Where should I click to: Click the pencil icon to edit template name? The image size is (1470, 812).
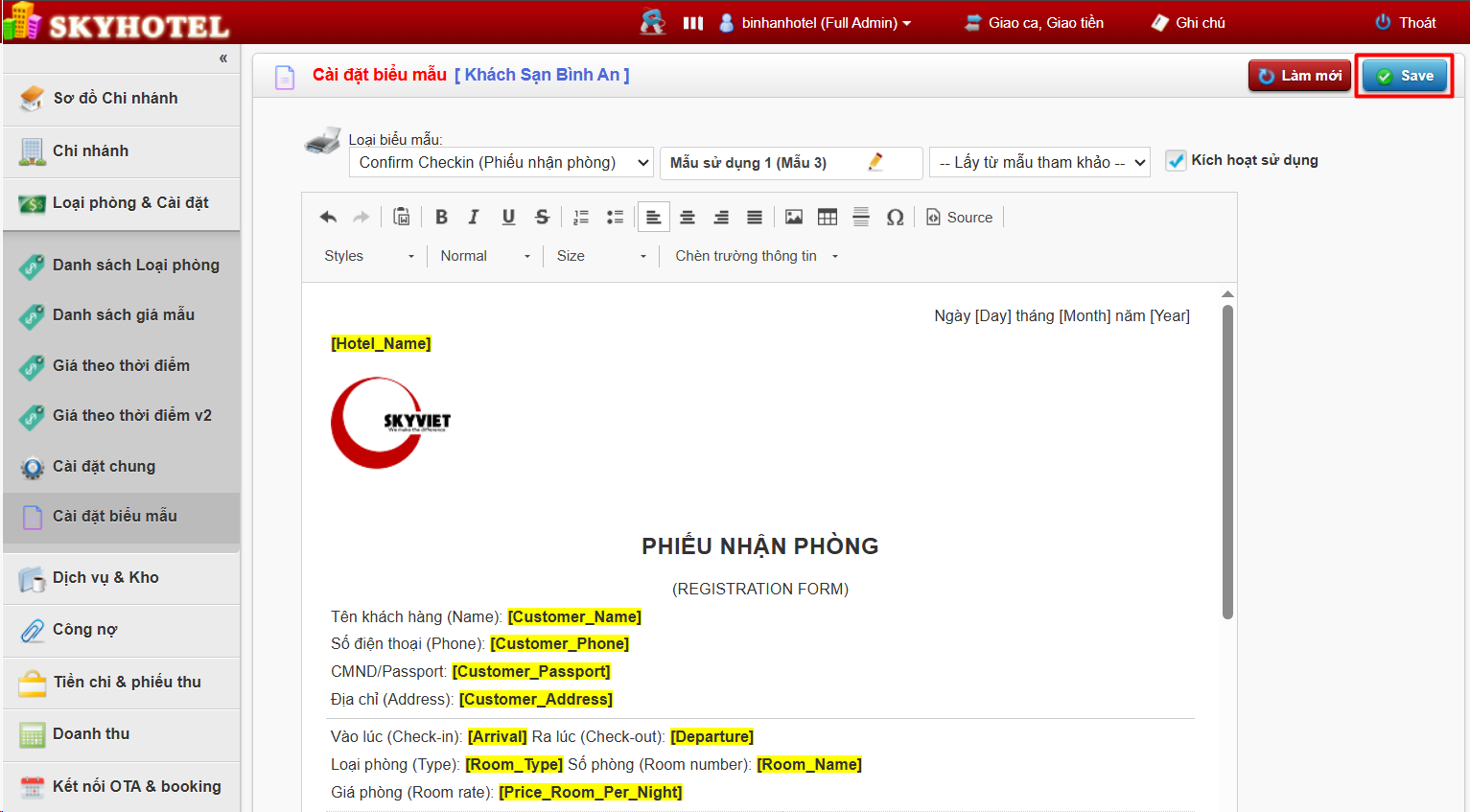click(875, 162)
